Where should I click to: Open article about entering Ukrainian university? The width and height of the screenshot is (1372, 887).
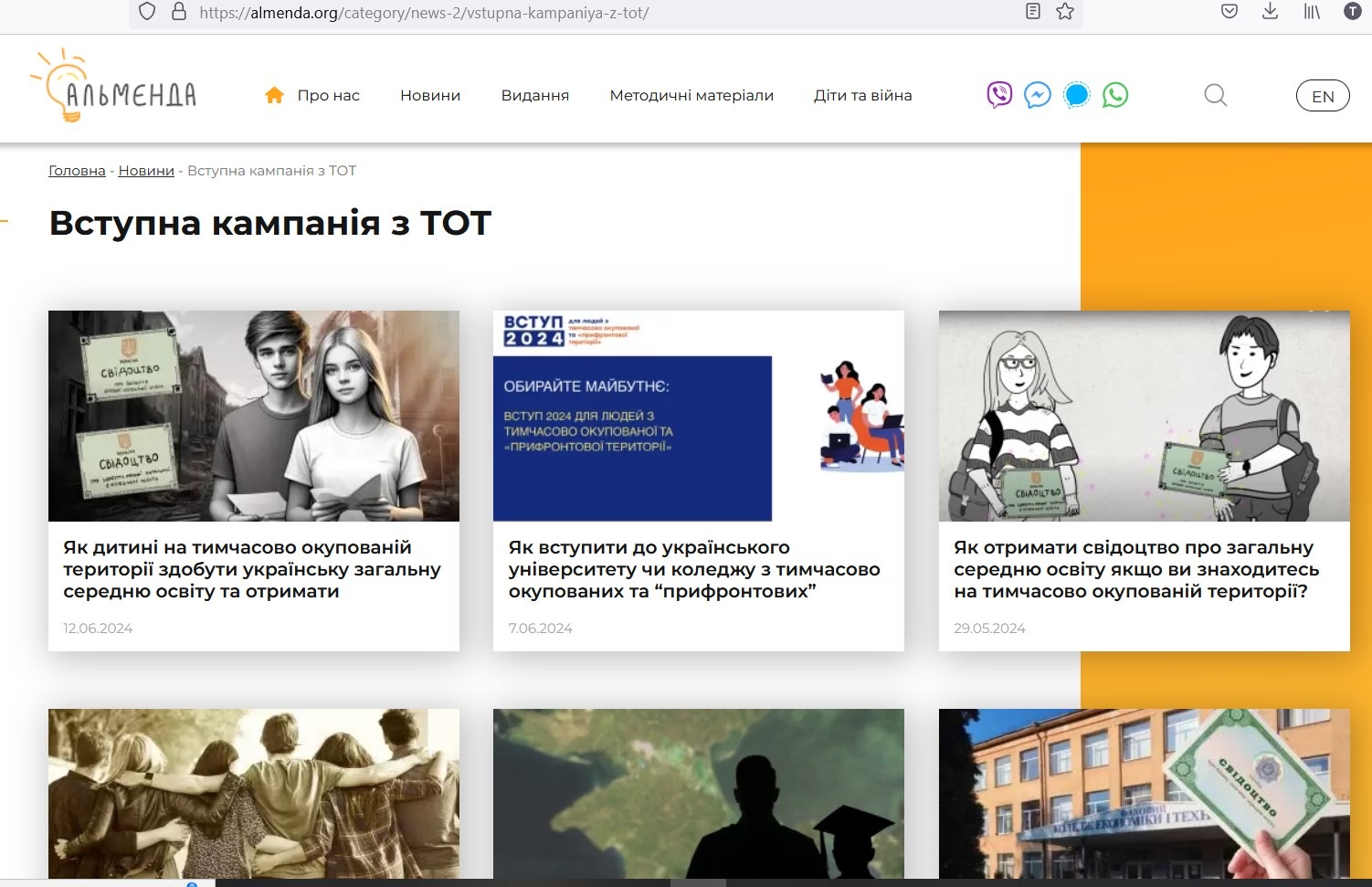(x=694, y=569)
